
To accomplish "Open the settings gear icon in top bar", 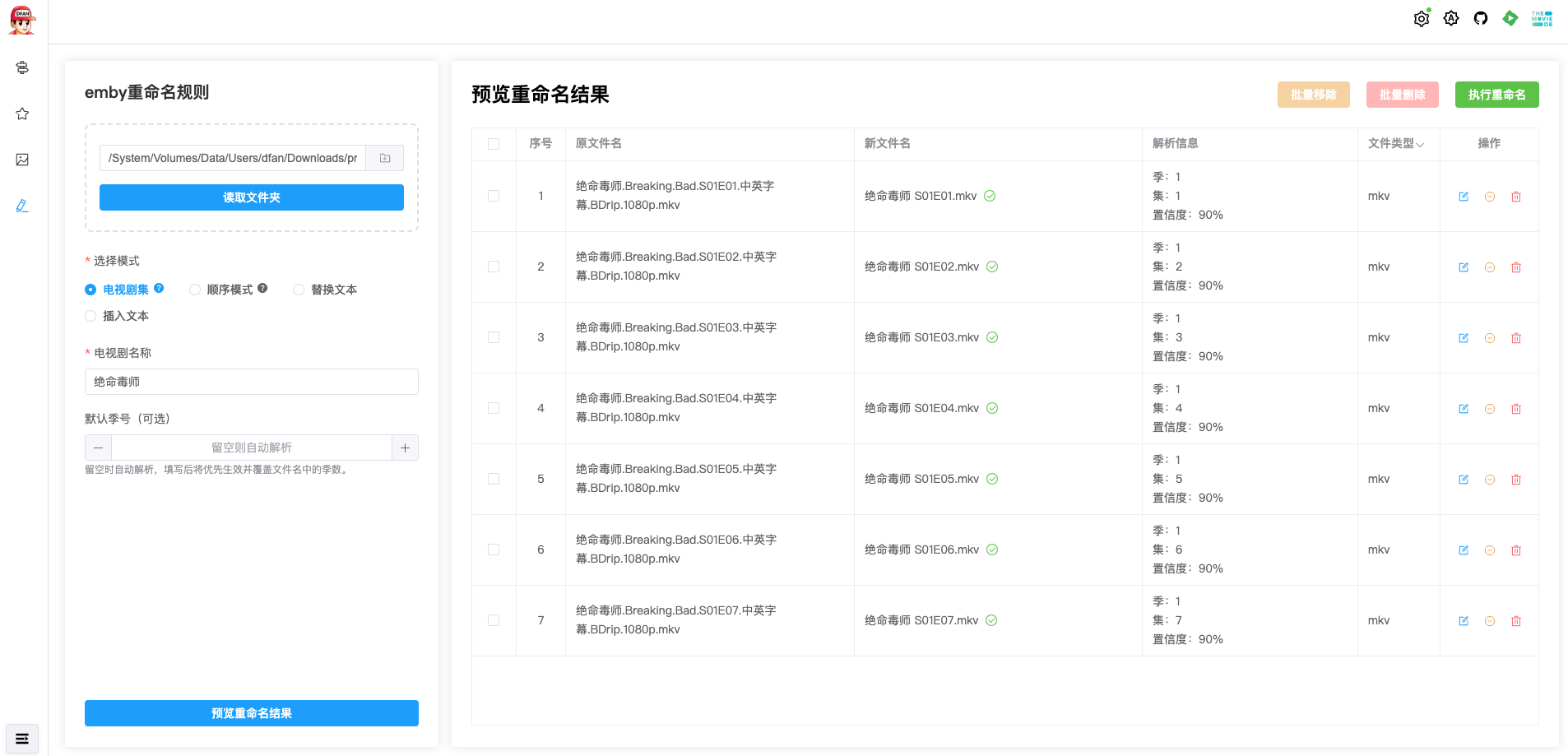I will pyautogui.click(x=1422, y=19).
